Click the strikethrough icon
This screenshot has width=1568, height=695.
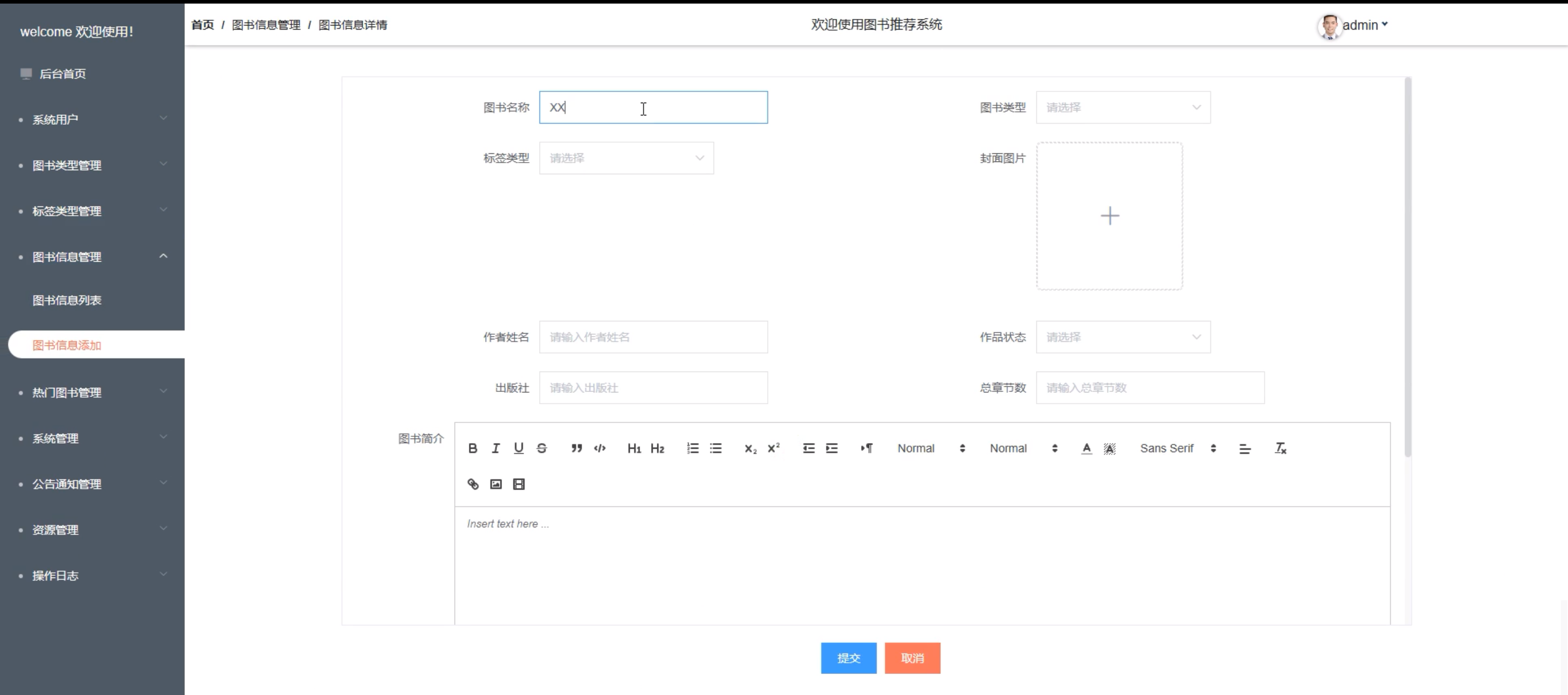[541, 448]
